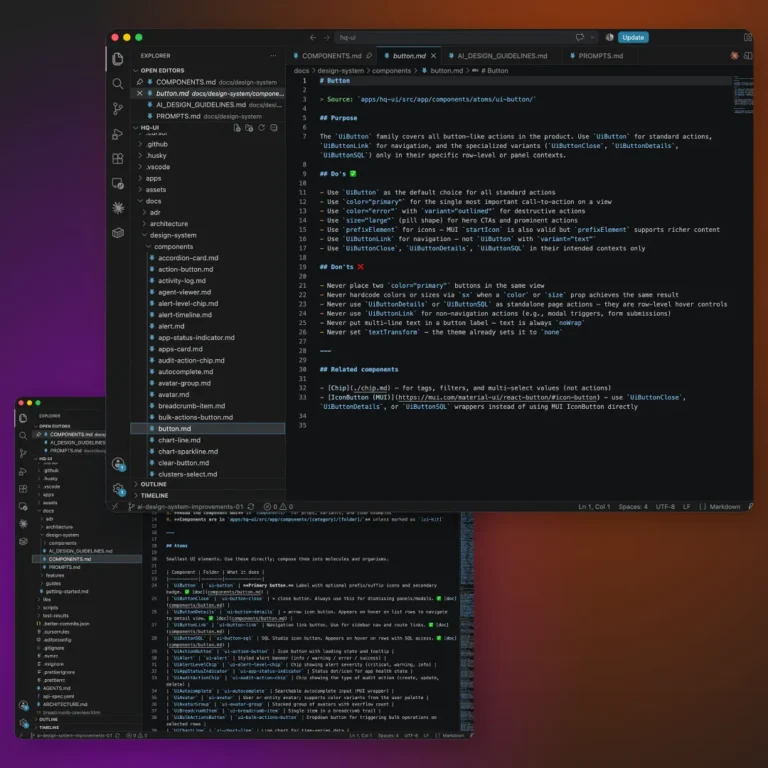Go forward with the right arrow in title bar
The width and height of the screenshot is (768, 768).
pos(327,37)
